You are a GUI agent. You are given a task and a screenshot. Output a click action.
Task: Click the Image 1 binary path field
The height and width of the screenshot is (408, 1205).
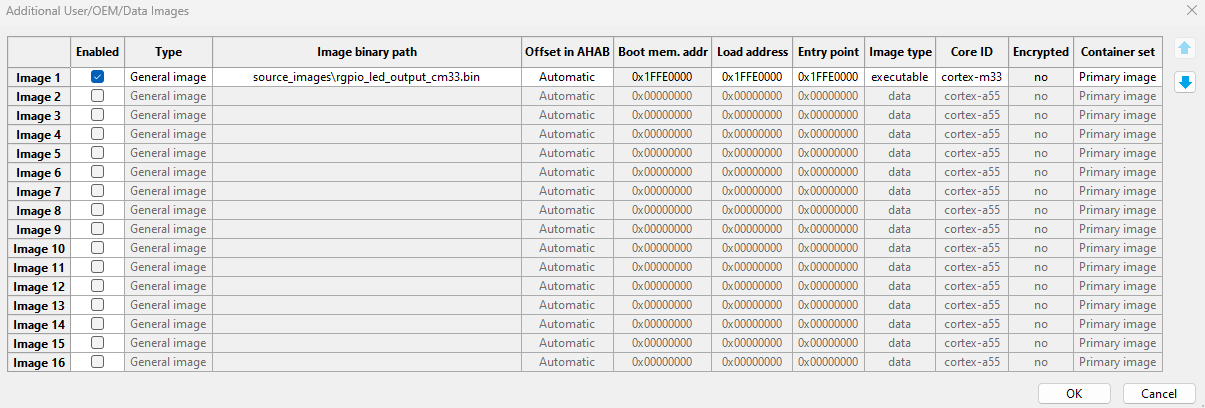pyautogui.click(x=367, y=77)
